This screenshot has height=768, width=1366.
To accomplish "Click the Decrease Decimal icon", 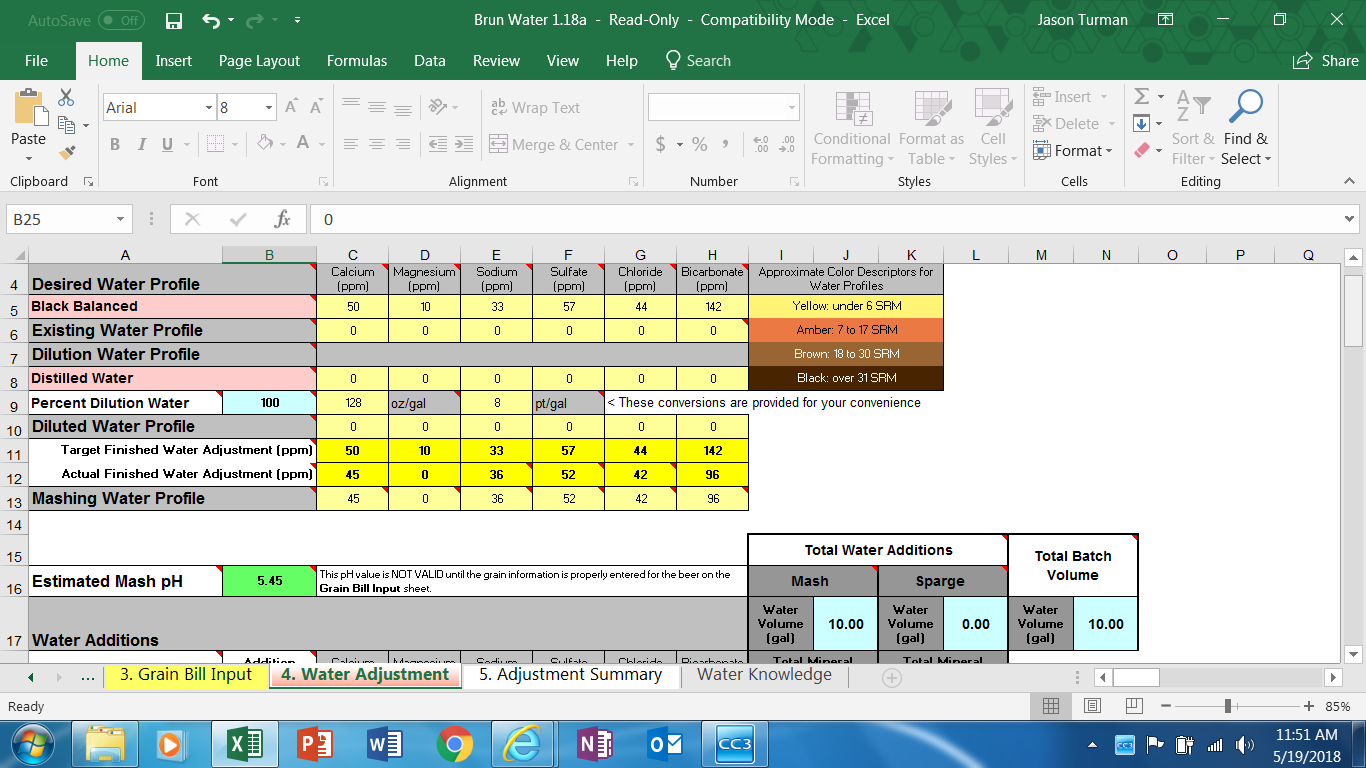I will (x=787, y=145).
